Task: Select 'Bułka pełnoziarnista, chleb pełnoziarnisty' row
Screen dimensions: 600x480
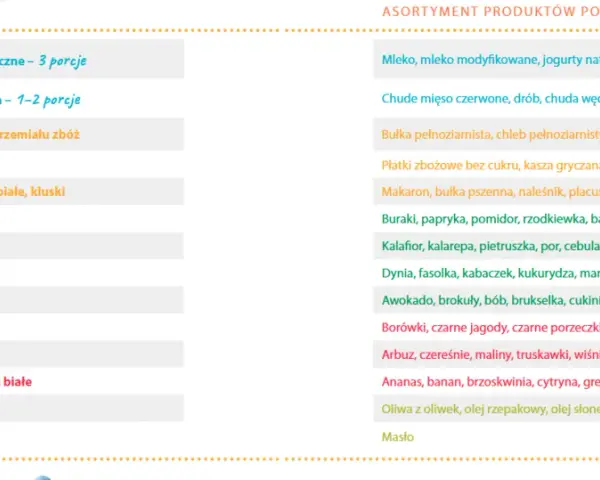Action: click(x=487, y=134)
